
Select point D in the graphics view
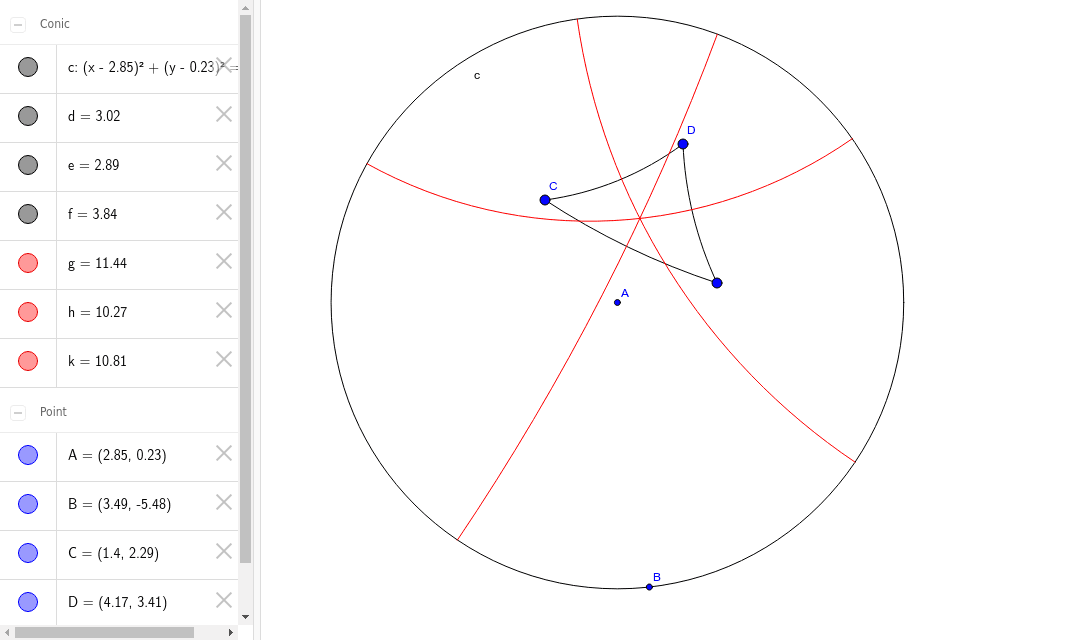[x=683, y=143]
